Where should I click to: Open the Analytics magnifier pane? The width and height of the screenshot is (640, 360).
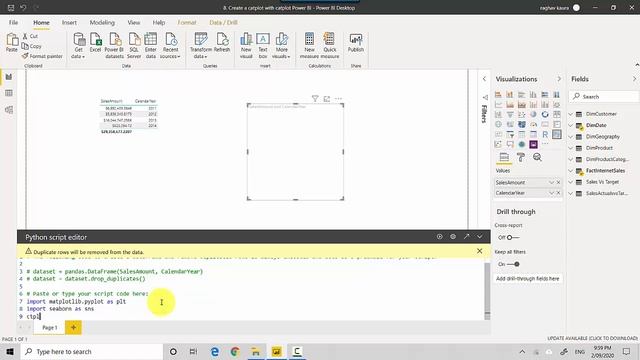click(x=537, y=157)
